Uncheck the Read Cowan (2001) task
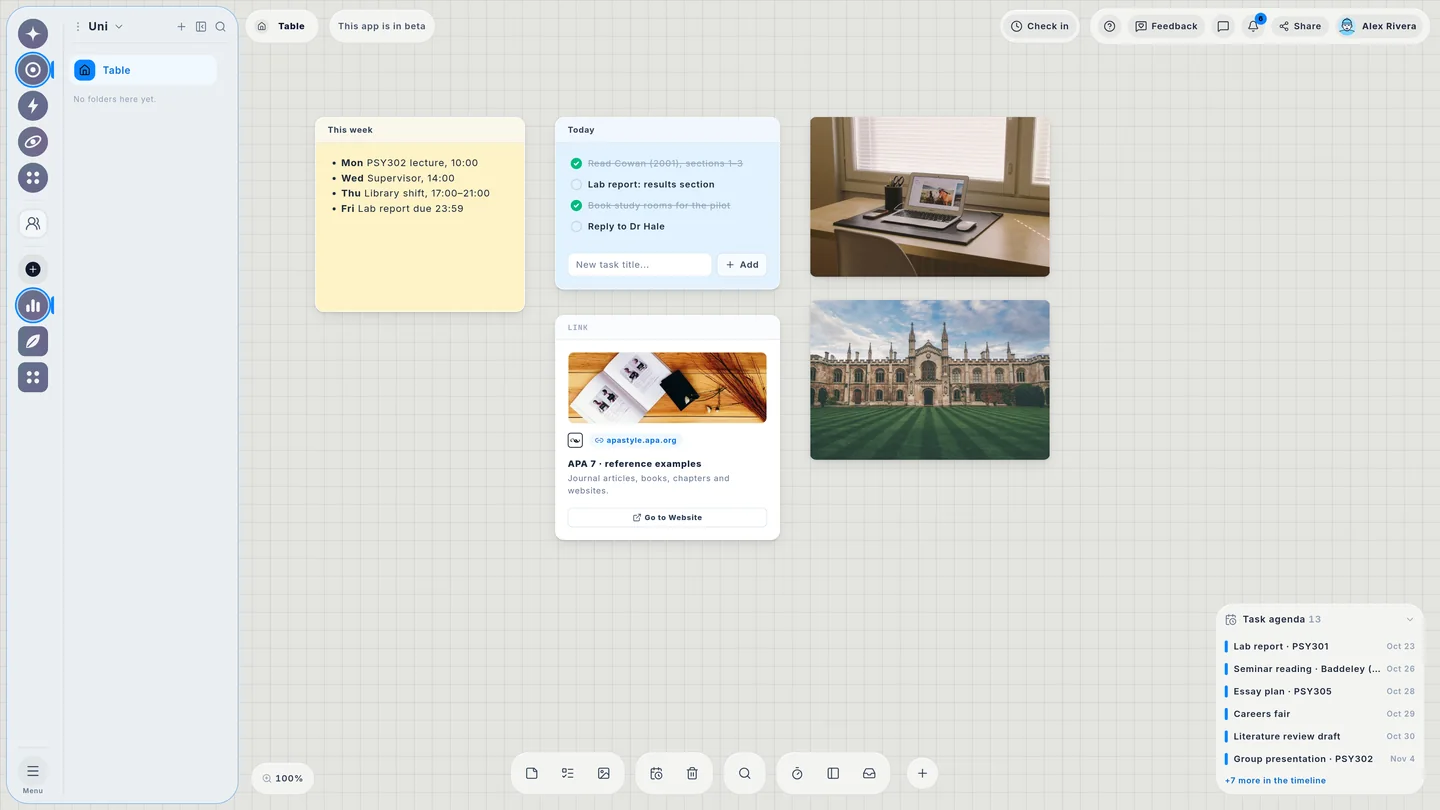Viewport: 1440px width, 810px height. click(576, 164)
